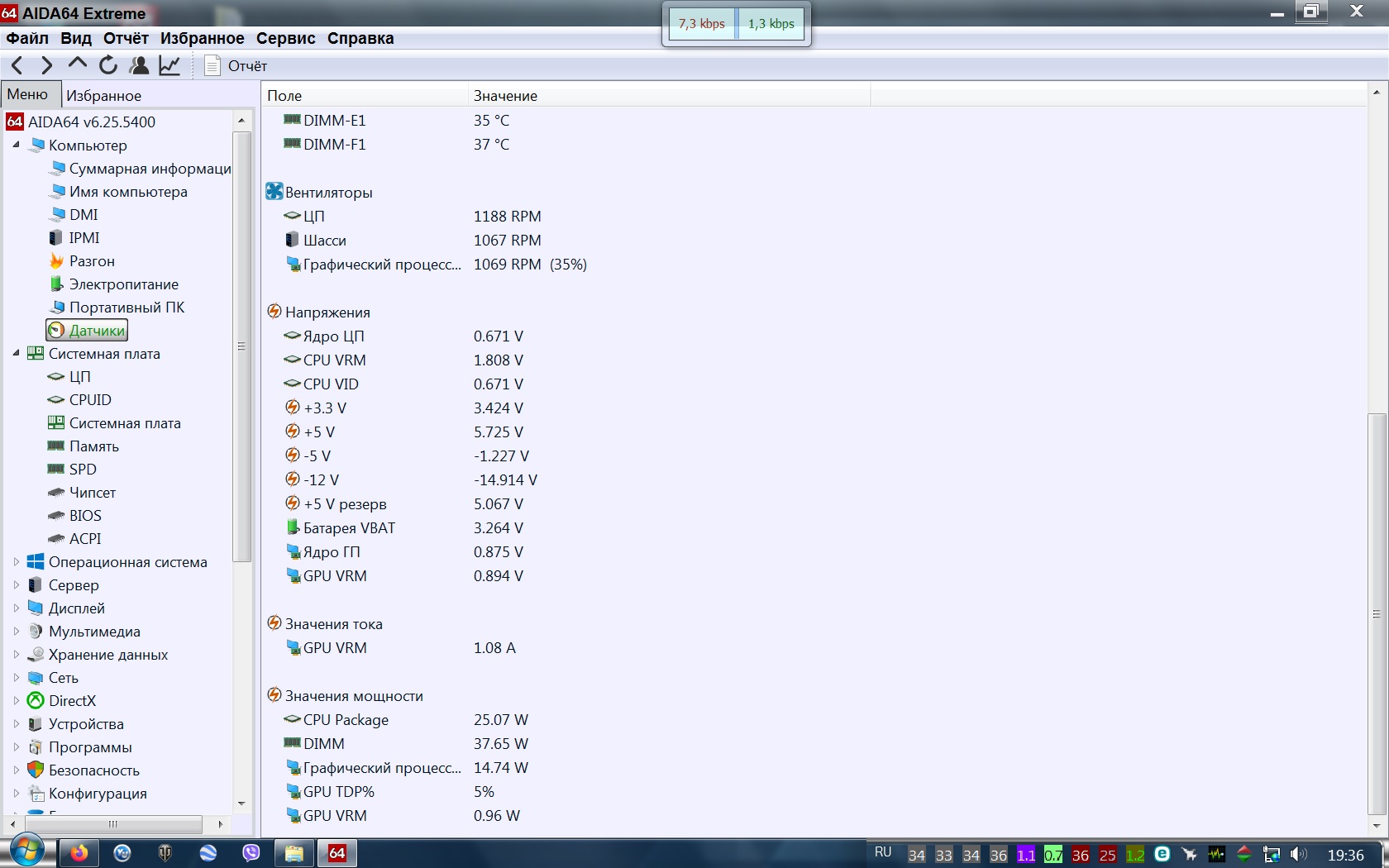Screen dimensions: 1389x868
Task: Expand the Мультимедиа tree node
Action: [16, 631]
